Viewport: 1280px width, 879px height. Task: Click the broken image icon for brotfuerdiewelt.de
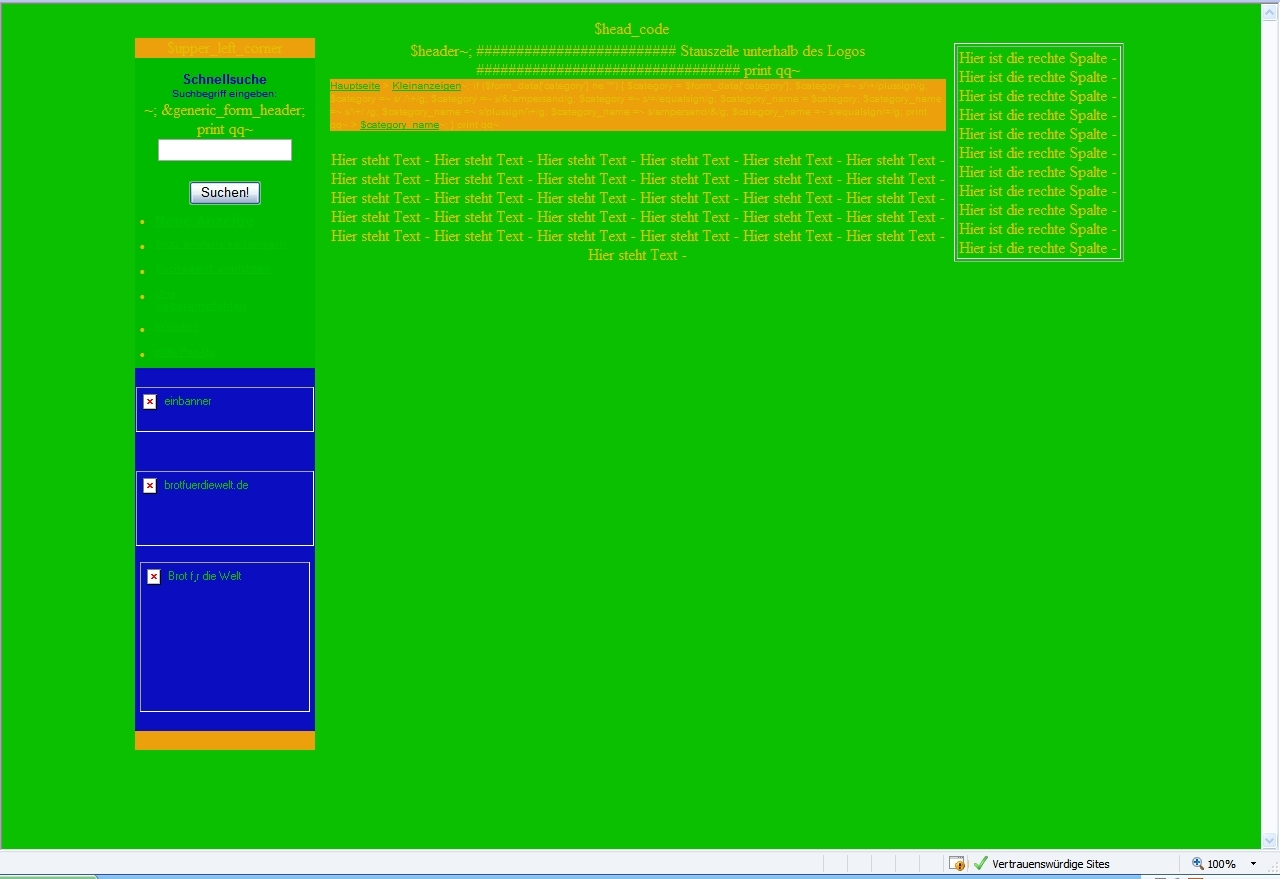point(150,486)
